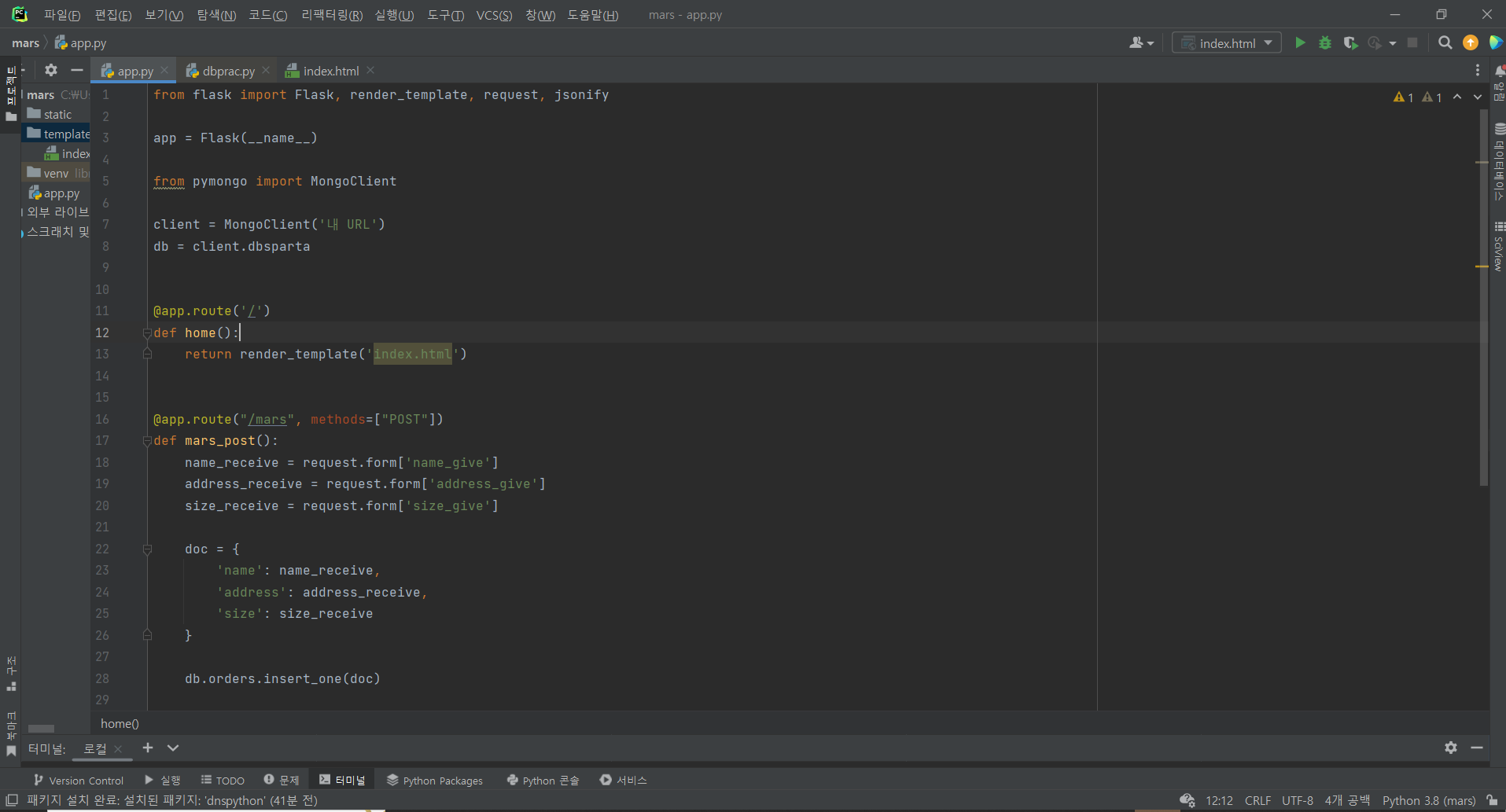
Task: Change the CRLF line separator
Action: [x=1257, y=800]
